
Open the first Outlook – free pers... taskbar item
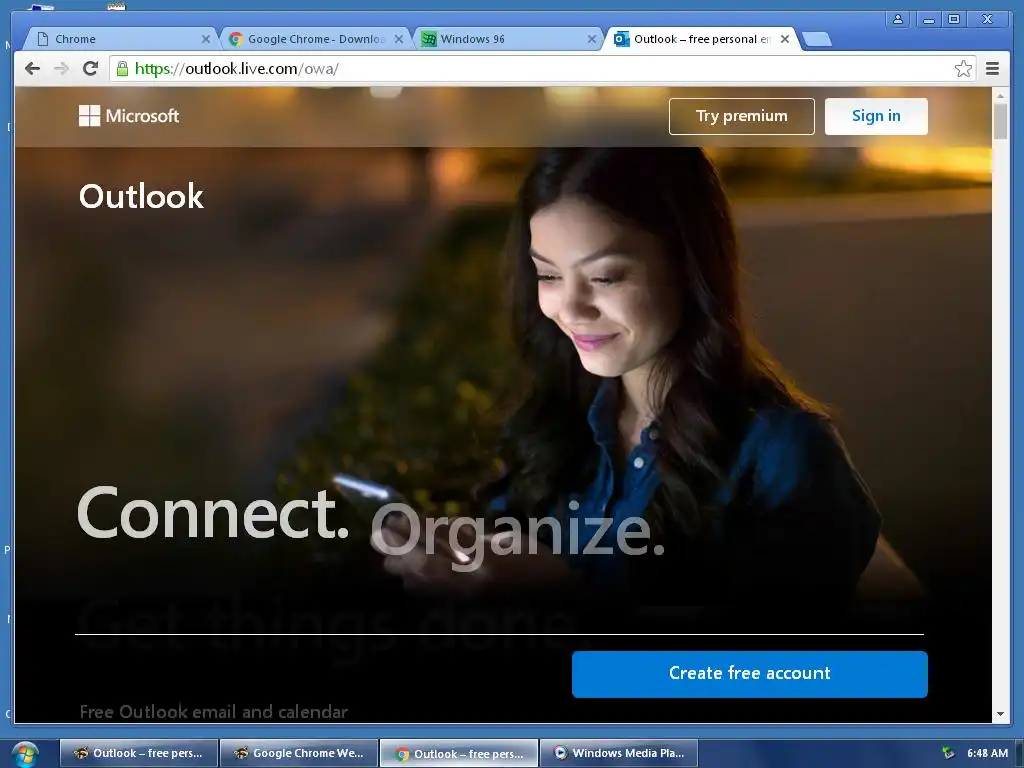tap(138, 753)
